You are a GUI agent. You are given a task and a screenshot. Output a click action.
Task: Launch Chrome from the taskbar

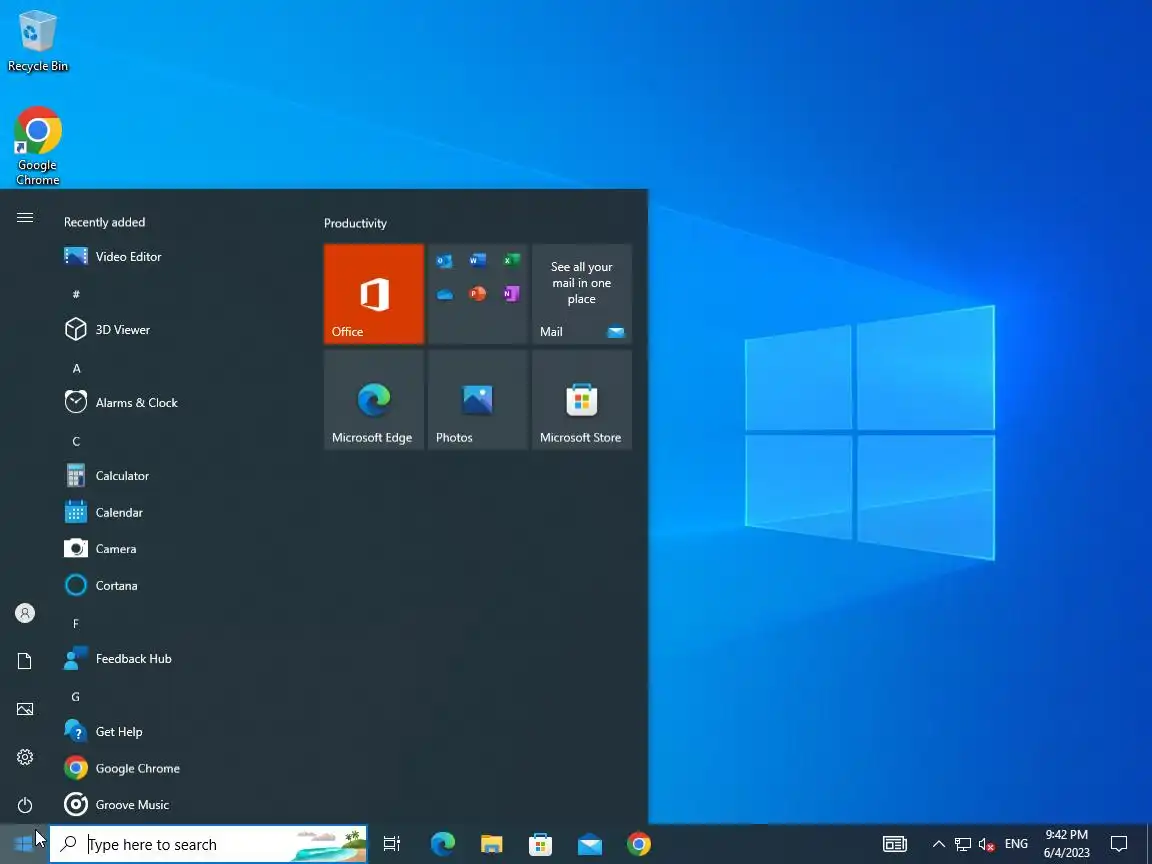point(639,844)
